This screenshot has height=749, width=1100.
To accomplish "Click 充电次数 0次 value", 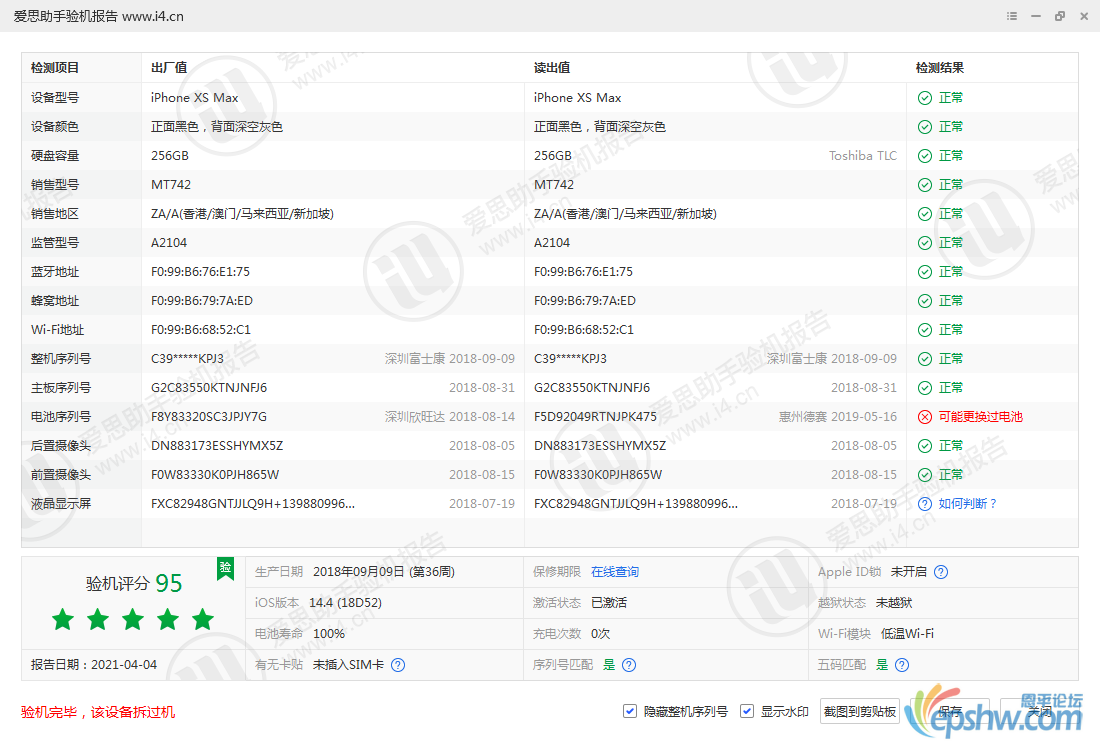I will coord(601,634).
